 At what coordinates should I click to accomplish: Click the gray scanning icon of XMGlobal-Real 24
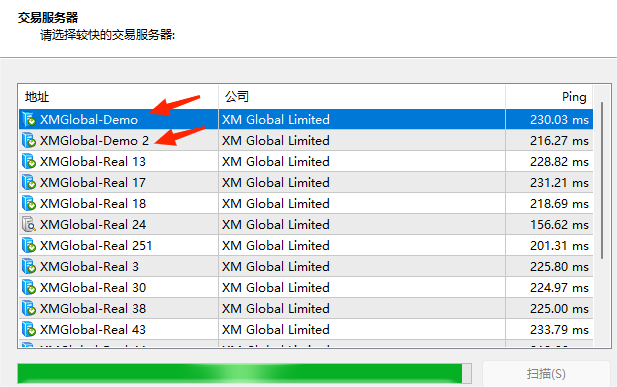pos(29,224)
